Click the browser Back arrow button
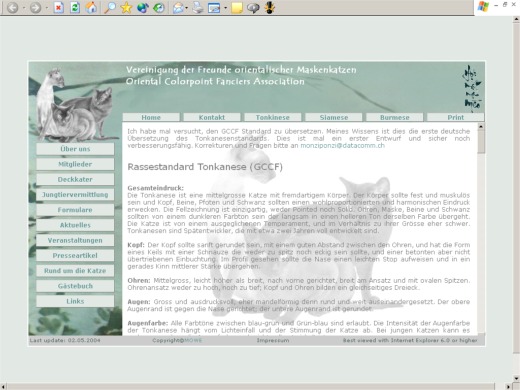Screen dimensions: 520x390 pyautogui.click(x=12, y=7)
